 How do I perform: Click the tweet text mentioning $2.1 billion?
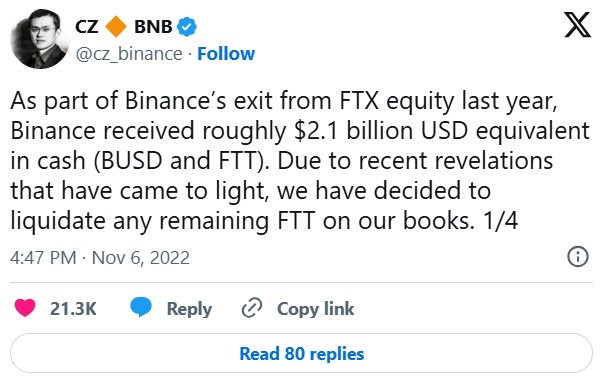(x=300, y=161)
